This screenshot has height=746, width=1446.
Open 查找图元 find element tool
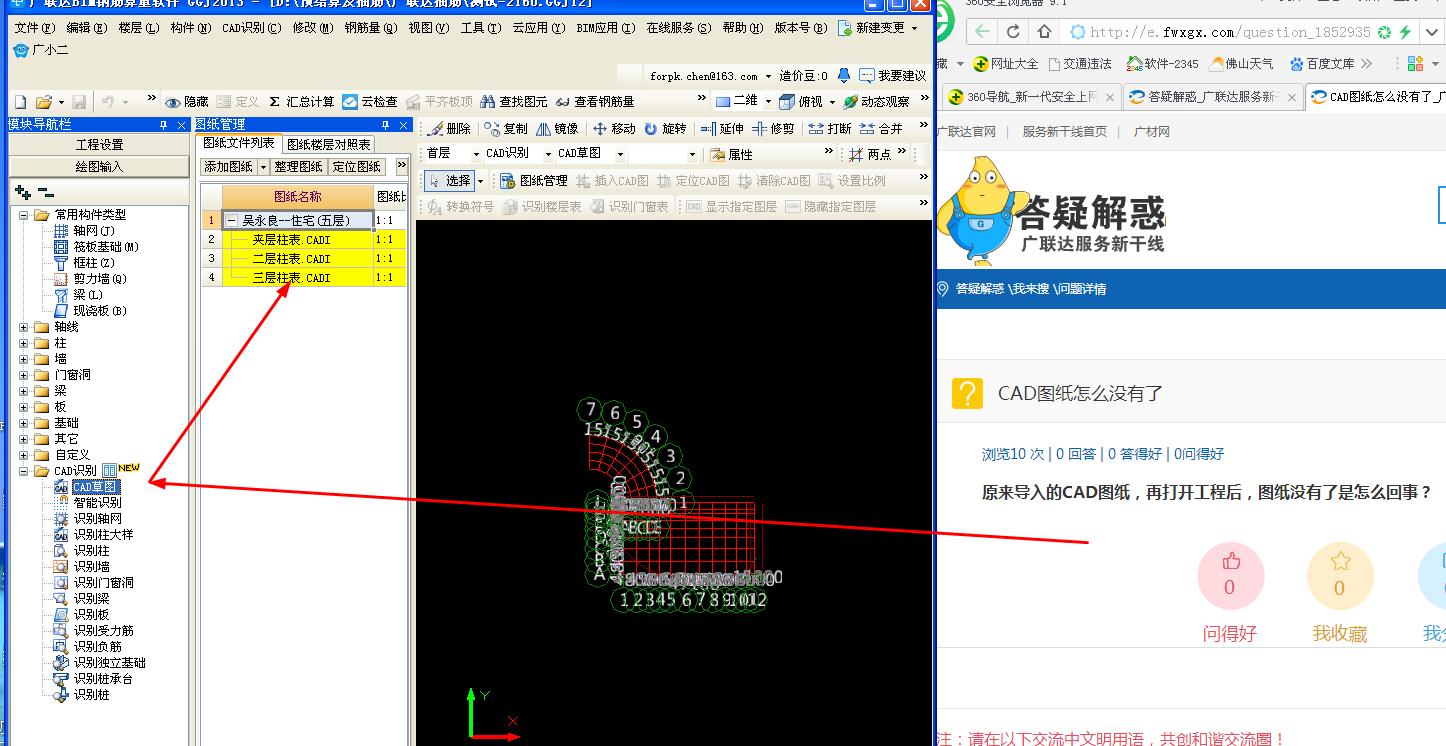click(x=514, y=102)
